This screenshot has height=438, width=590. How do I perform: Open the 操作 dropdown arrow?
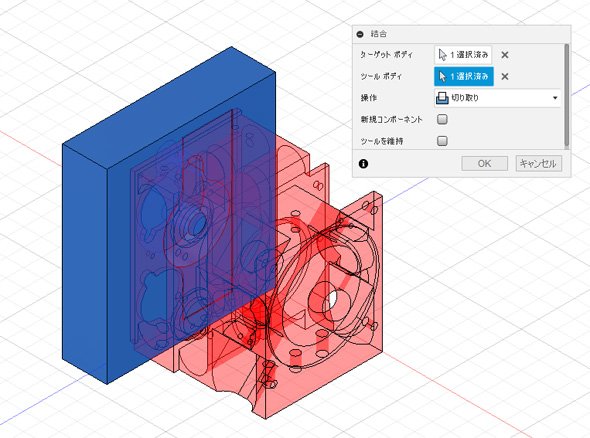pyautogui.click(x=555, y=98)
